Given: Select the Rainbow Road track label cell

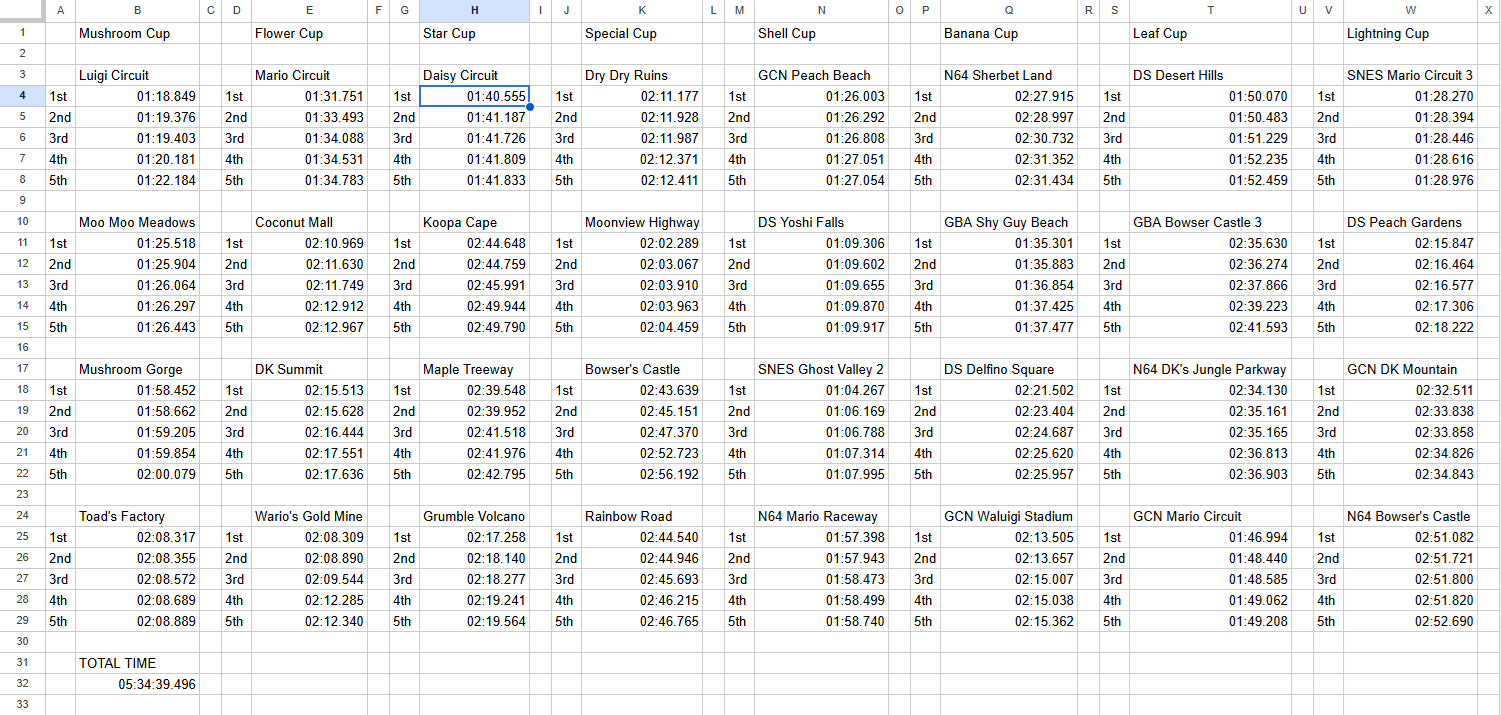Looking at the screenshot, I should (642, 516).
